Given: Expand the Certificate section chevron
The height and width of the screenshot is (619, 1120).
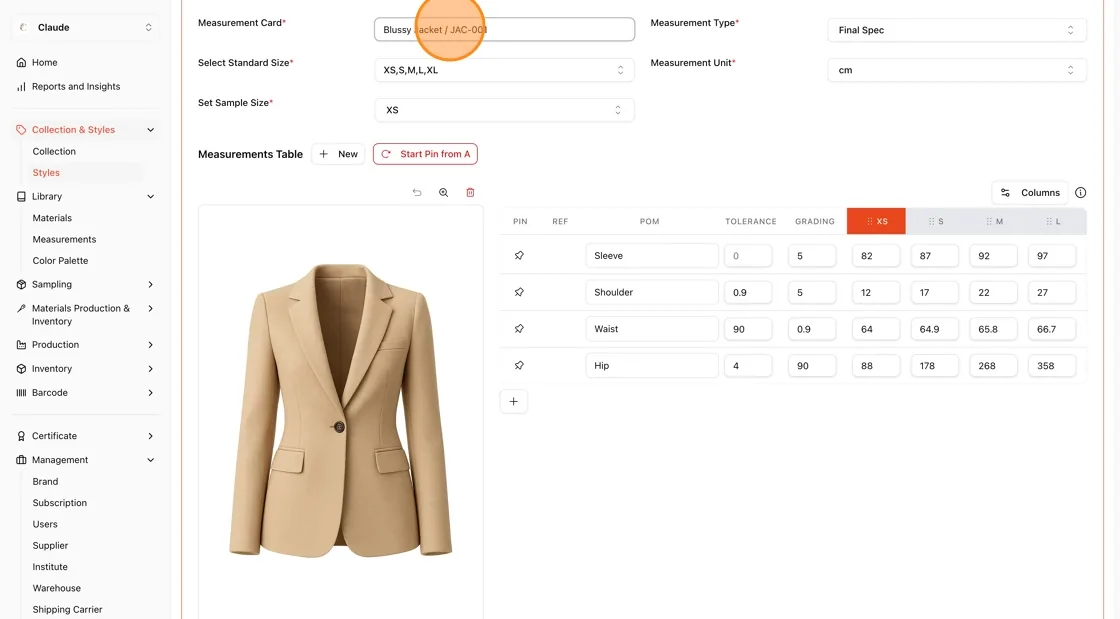Looking at the screenshot, I should (151, 436).
